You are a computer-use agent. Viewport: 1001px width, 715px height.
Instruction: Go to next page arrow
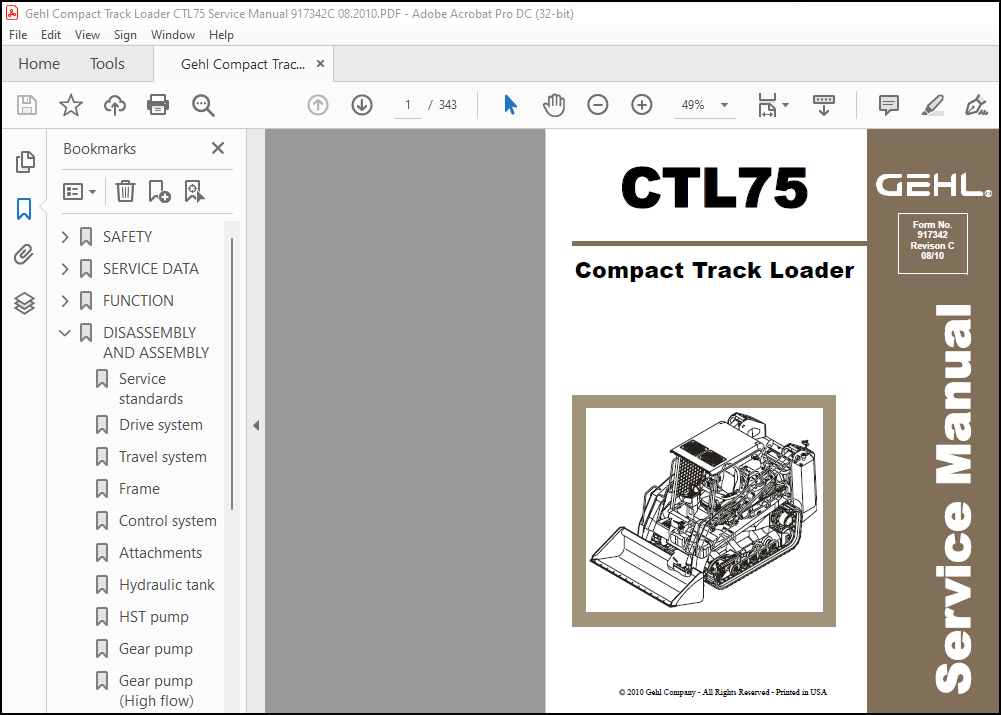coord(362,105)
